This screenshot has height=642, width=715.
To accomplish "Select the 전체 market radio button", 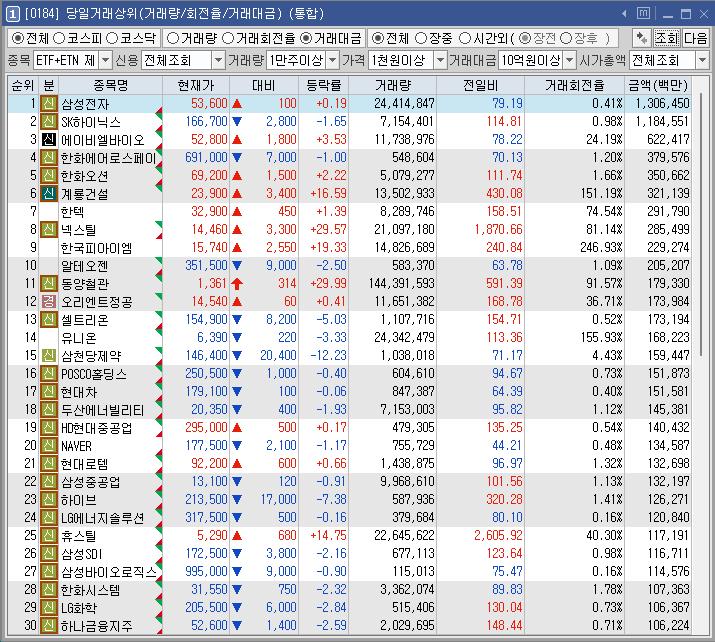I will 18,38.
